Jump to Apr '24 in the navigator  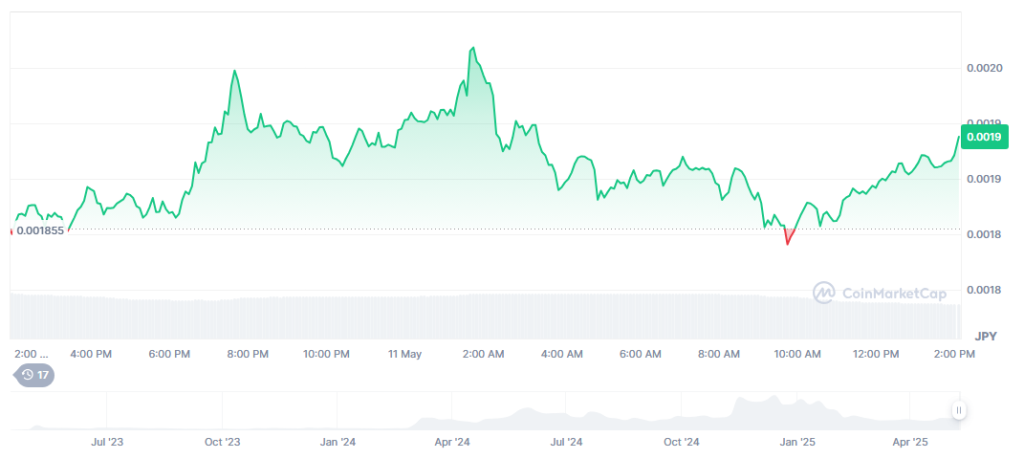(453, 441)
